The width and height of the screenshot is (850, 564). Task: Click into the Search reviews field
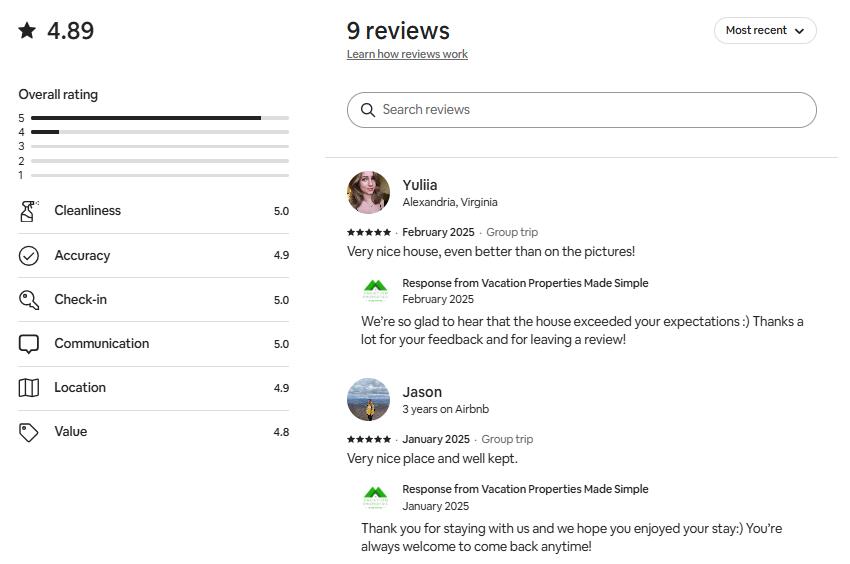[590, 110]
